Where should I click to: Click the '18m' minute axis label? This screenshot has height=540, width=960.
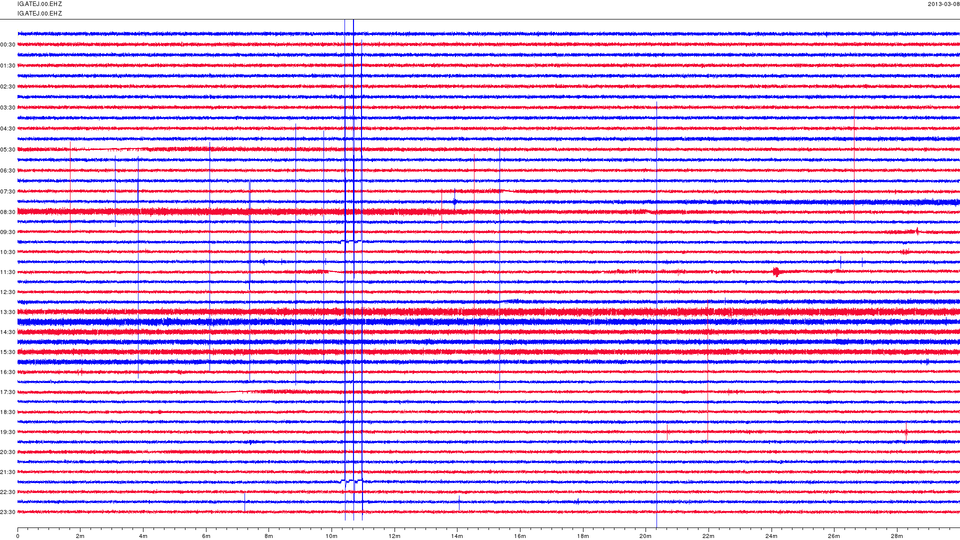point(583,536)
